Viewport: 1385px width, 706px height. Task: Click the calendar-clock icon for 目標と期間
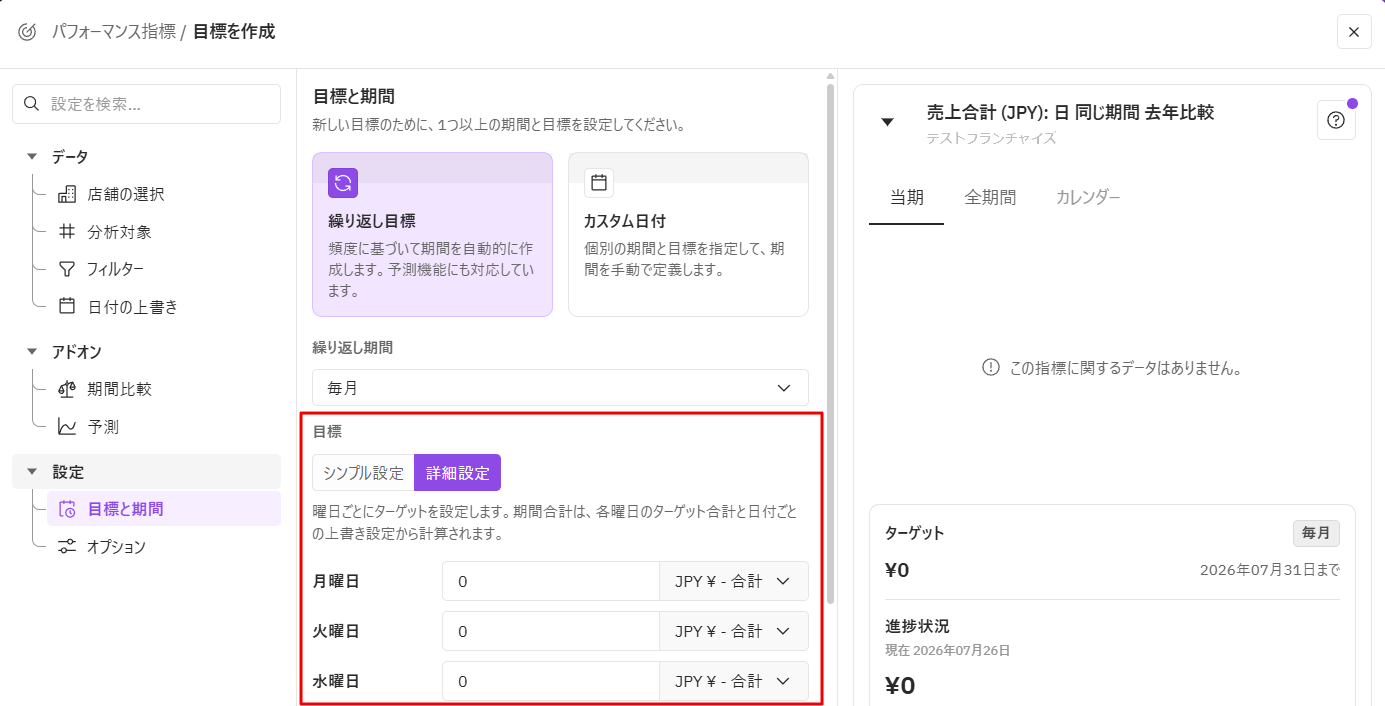pyautogui.click(x=67, y=509)
